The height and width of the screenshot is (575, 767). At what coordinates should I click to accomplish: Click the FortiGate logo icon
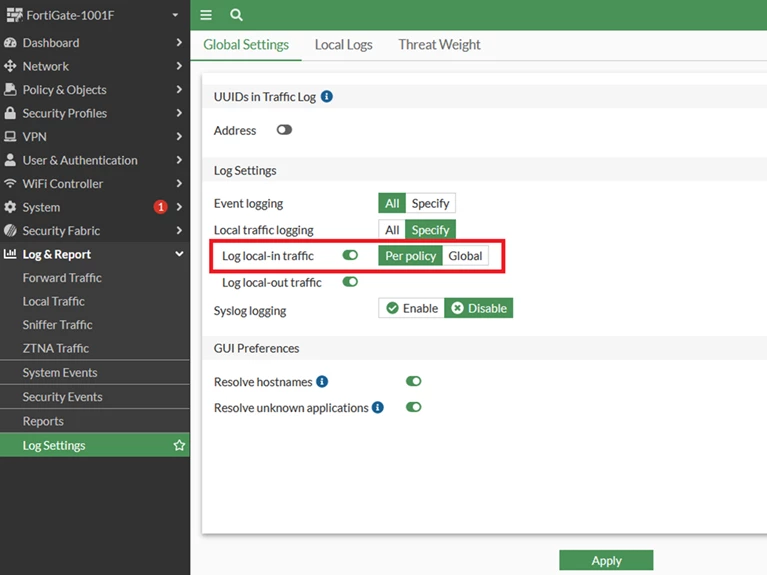click(x=14, y=15)
